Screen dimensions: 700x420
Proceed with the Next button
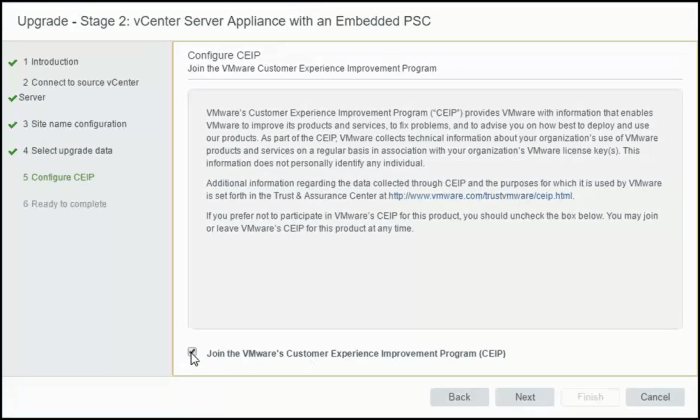(525, 397)
